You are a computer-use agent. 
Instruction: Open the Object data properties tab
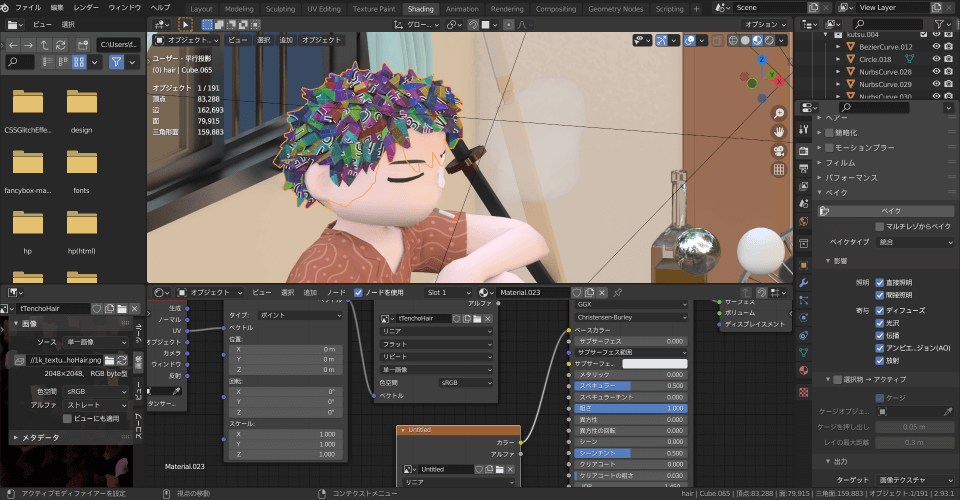[x=804, y=353]
